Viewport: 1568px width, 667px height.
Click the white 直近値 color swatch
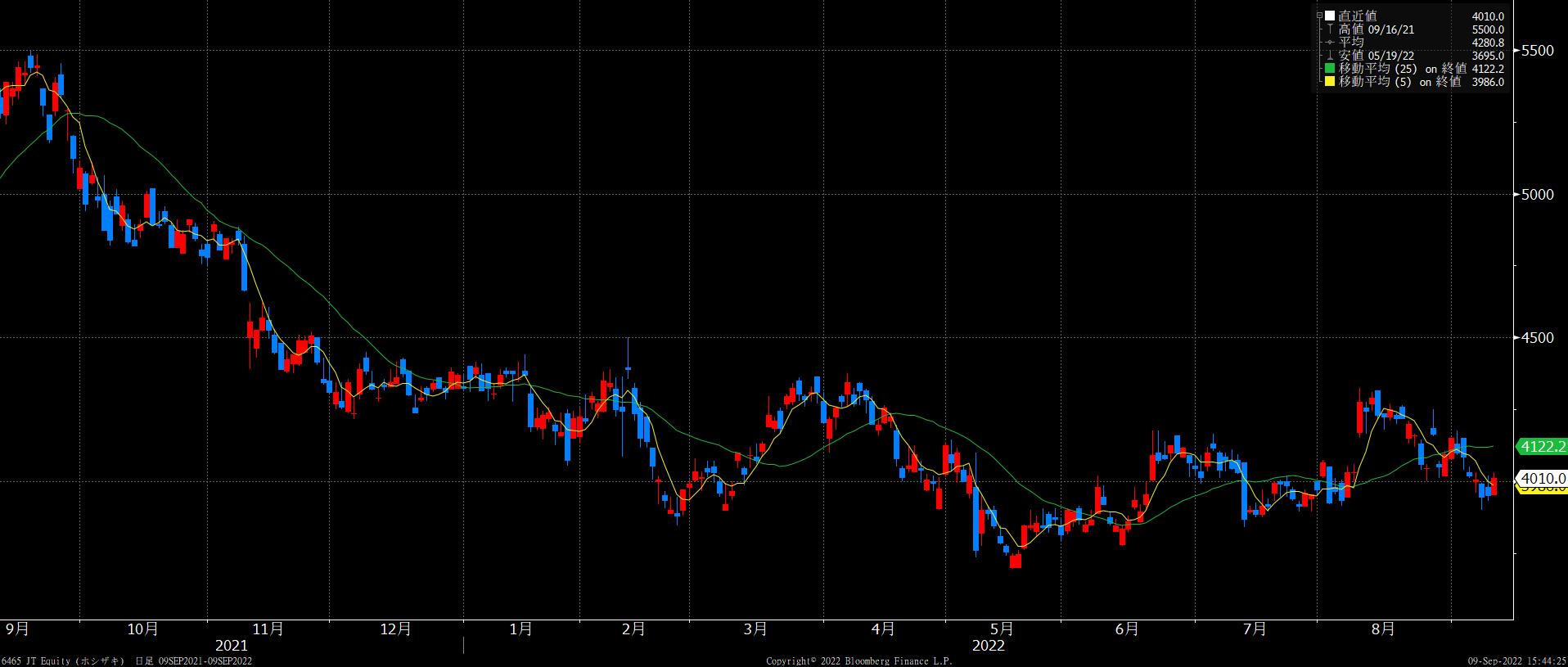click(1330, 16)
